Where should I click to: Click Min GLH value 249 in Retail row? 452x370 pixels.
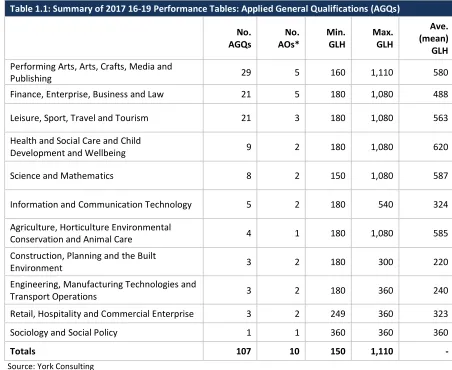pyautogui.click(x=338, y=314)
